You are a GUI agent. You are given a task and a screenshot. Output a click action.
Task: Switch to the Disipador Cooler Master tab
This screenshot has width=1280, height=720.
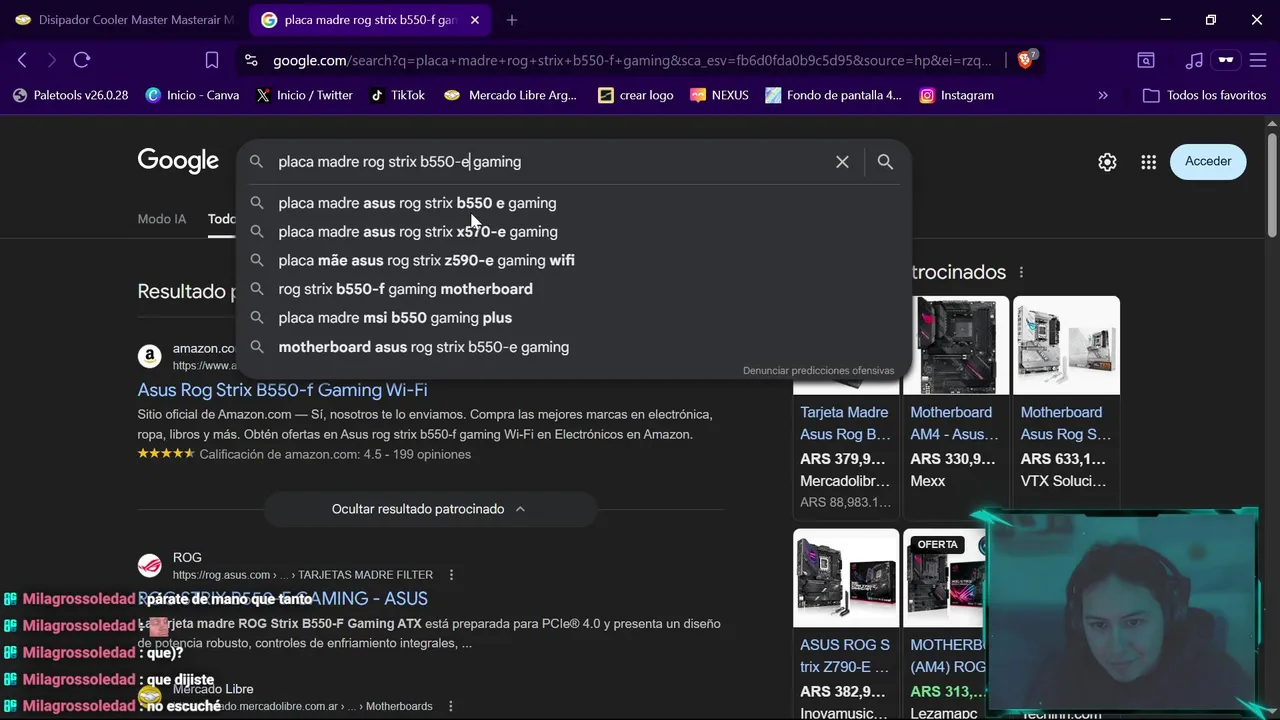pyautogui.click(x=123, y=20)
